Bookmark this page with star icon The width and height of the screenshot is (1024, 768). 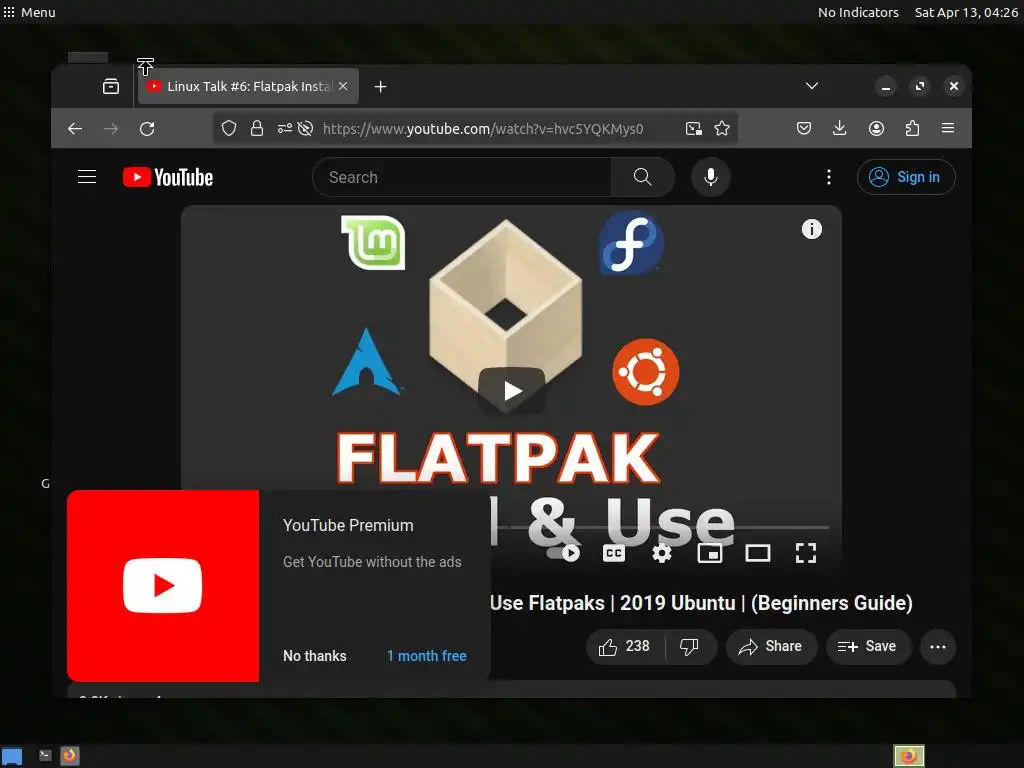(x=722, y=129)
